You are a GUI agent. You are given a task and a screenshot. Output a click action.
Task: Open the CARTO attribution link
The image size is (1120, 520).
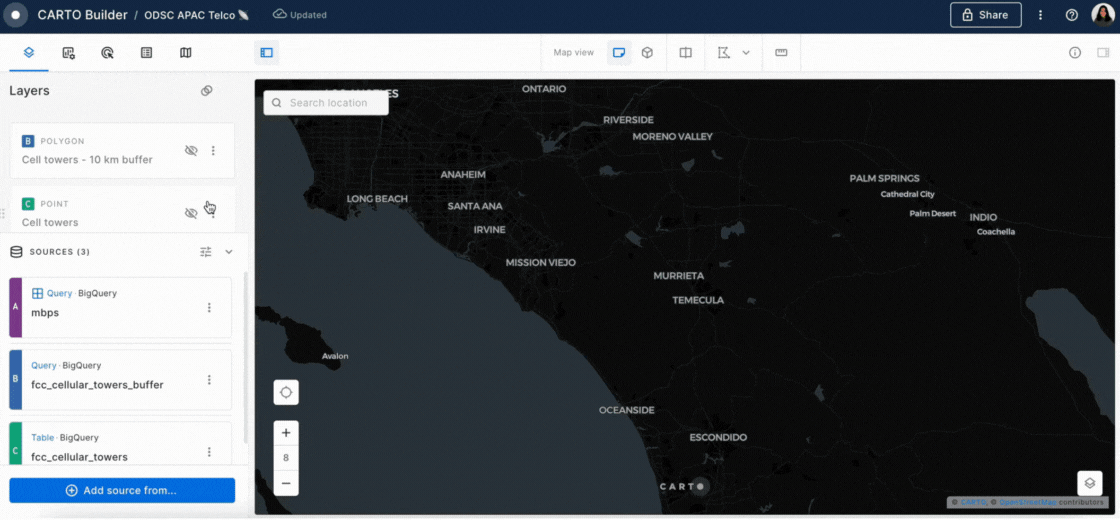(x=974, y=503)
